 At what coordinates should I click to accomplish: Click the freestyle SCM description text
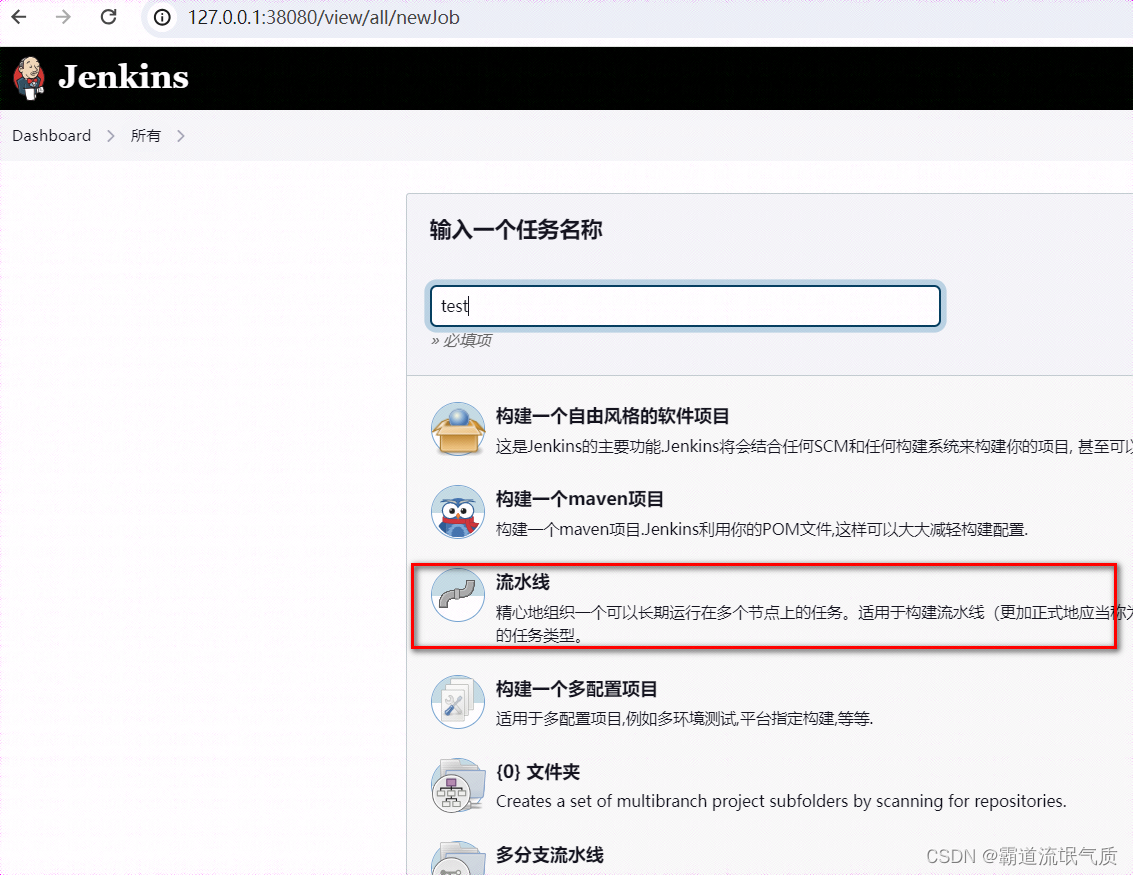coord(814,447)
